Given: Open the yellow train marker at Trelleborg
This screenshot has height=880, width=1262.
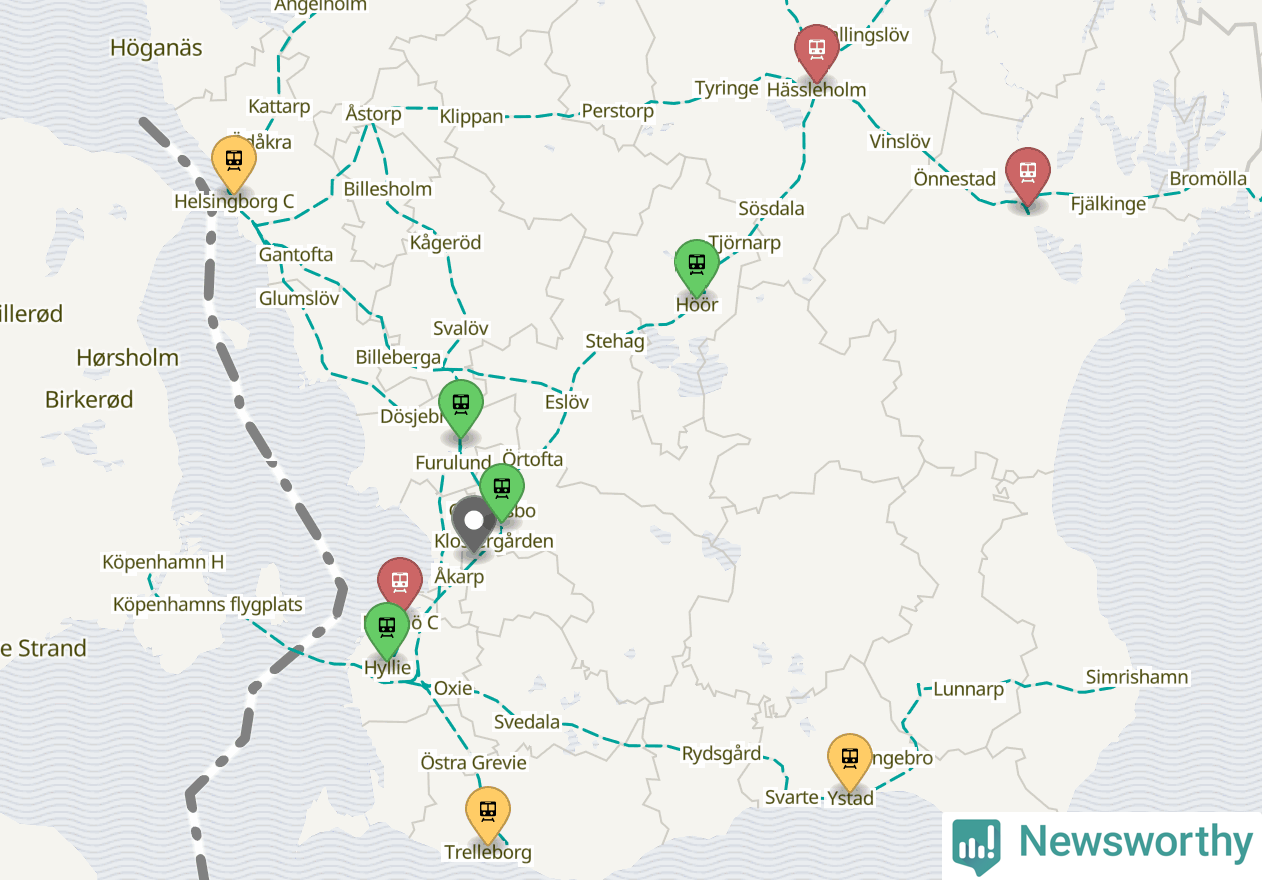Looking at the screenshot, I should tap(488, 814).
